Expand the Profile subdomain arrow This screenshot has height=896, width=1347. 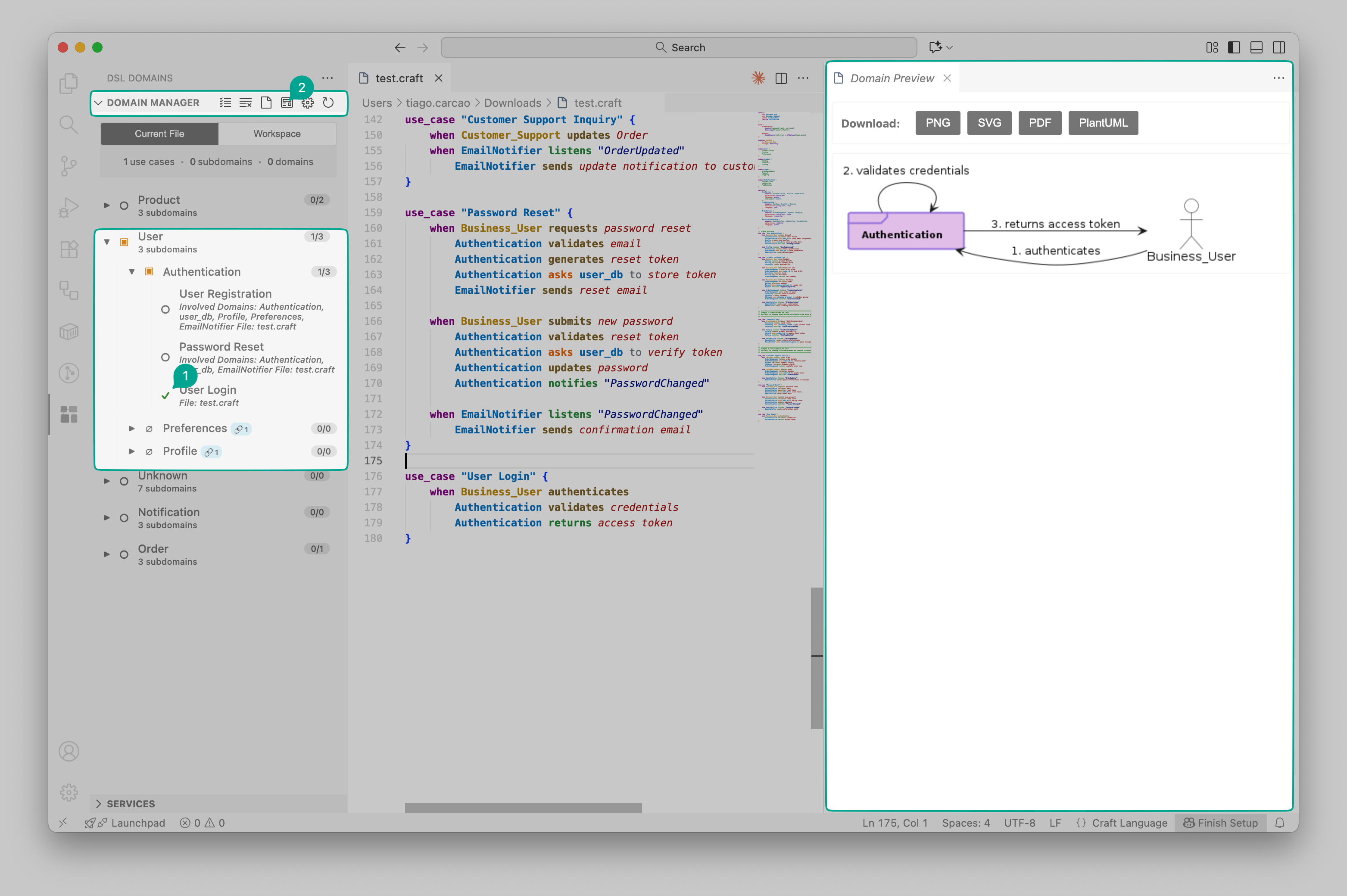coord(132,451)
